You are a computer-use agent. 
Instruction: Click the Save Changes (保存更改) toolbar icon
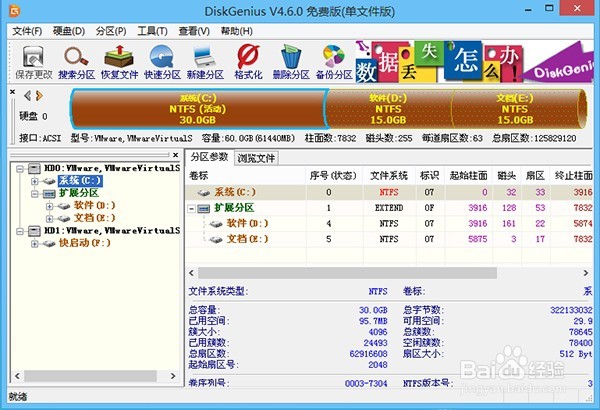[33, 62]
